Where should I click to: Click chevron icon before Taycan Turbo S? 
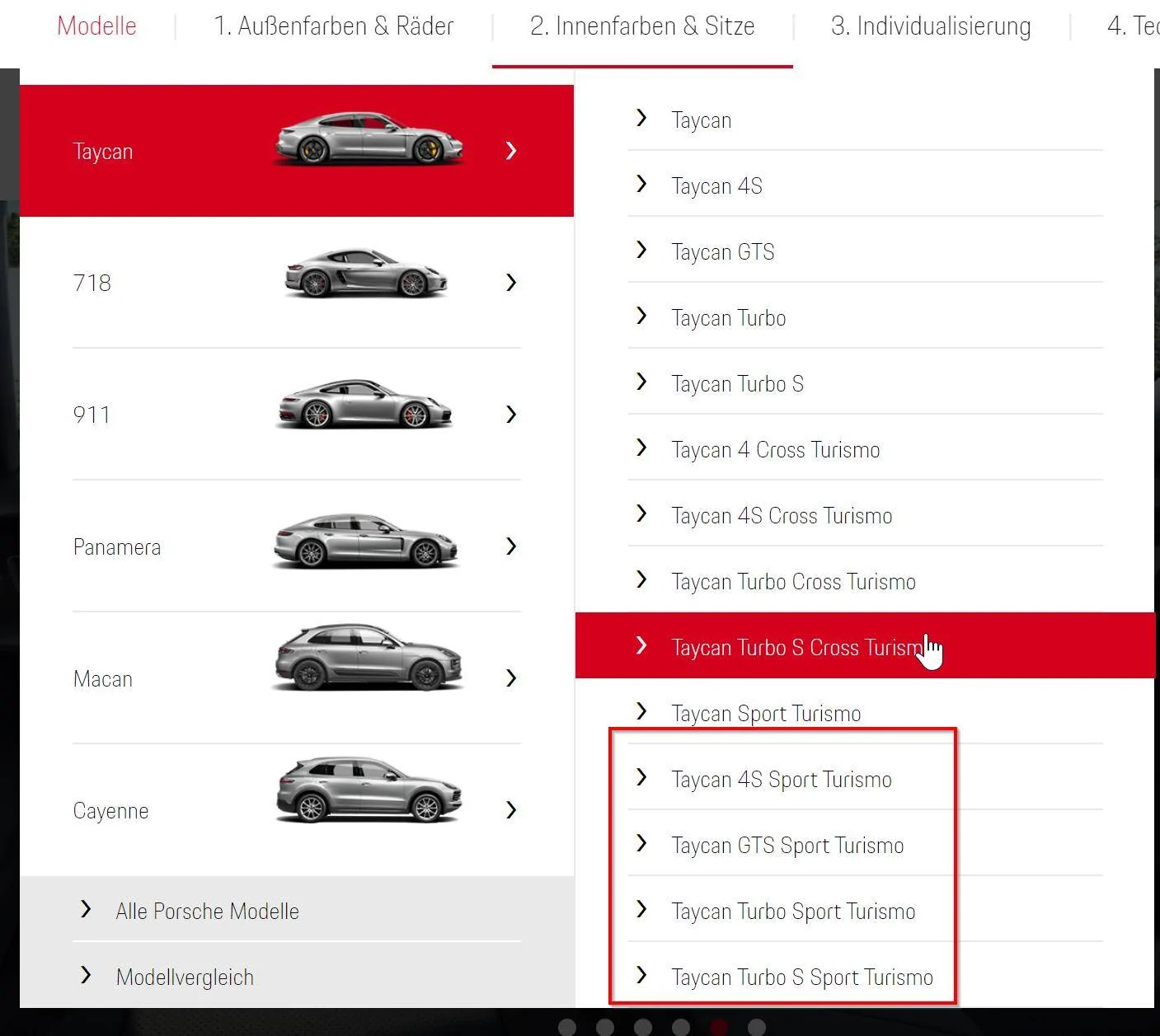pyautogui.click(x=641, y=382)
